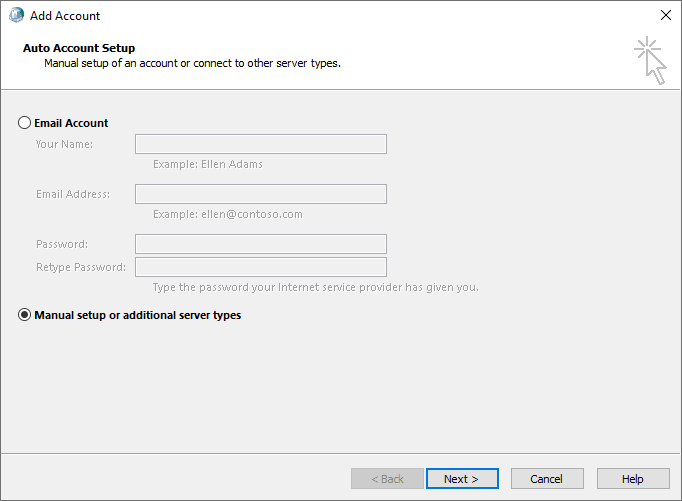This screenshot has width=682, height=501.
Task: Click the "Example: Ellen Adams" hint text
Action: 208,164
